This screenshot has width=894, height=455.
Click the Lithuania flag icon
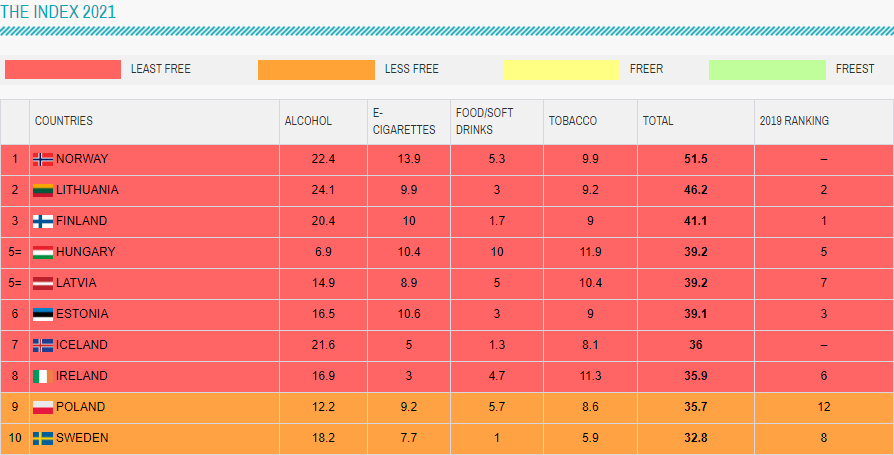point(43,190)
